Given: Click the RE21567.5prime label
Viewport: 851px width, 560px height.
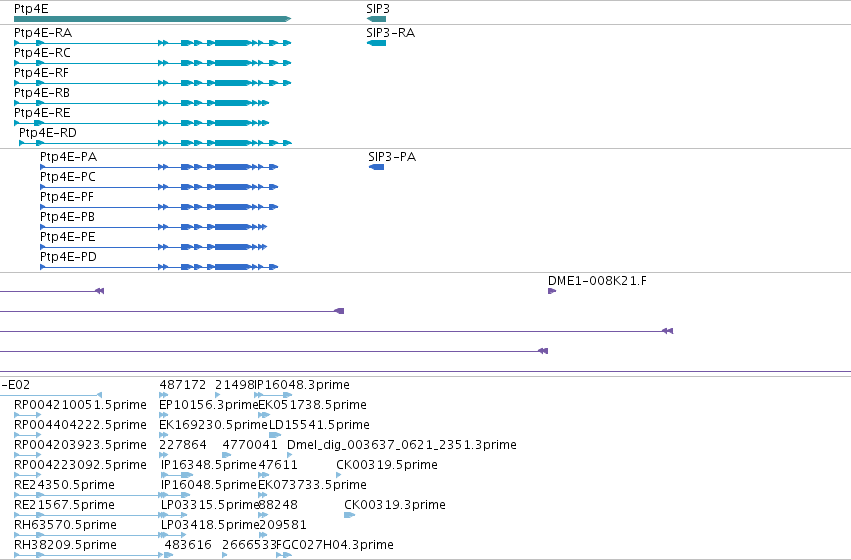Looking at the screenshot, I should point(64,505).
